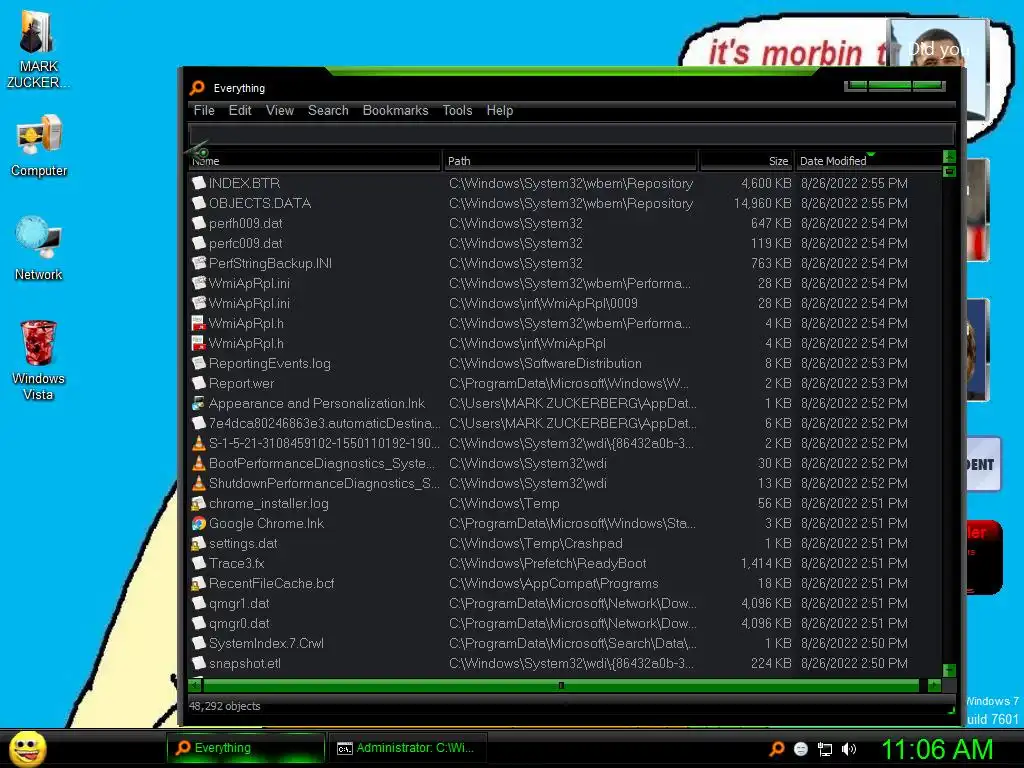The width and height of the screenshot is (1024, 768).
Task: Click 7e4dca80246863e3.automaticDestina... file name
Action: coord(325,423)
